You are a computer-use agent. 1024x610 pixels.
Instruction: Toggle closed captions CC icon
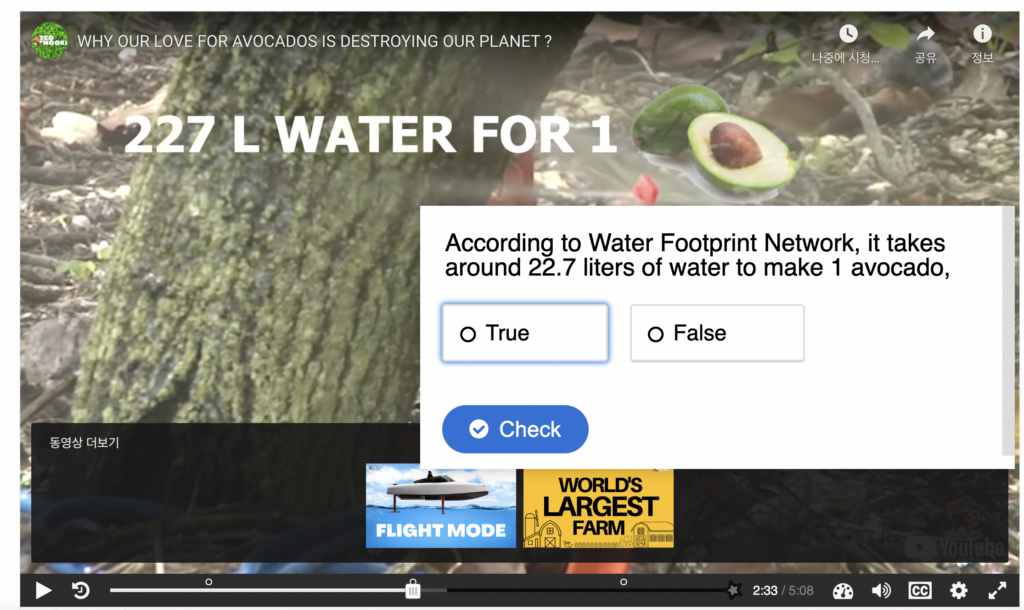[x=920, y=591]
